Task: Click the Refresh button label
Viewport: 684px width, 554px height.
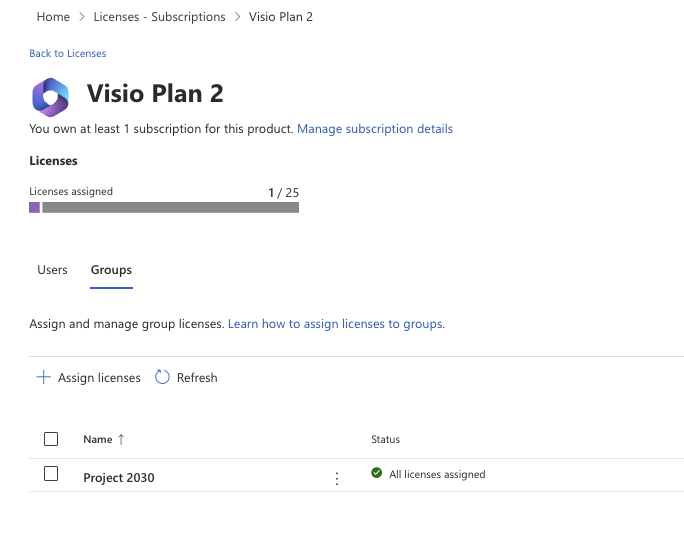Action: (x=197, y=378)
